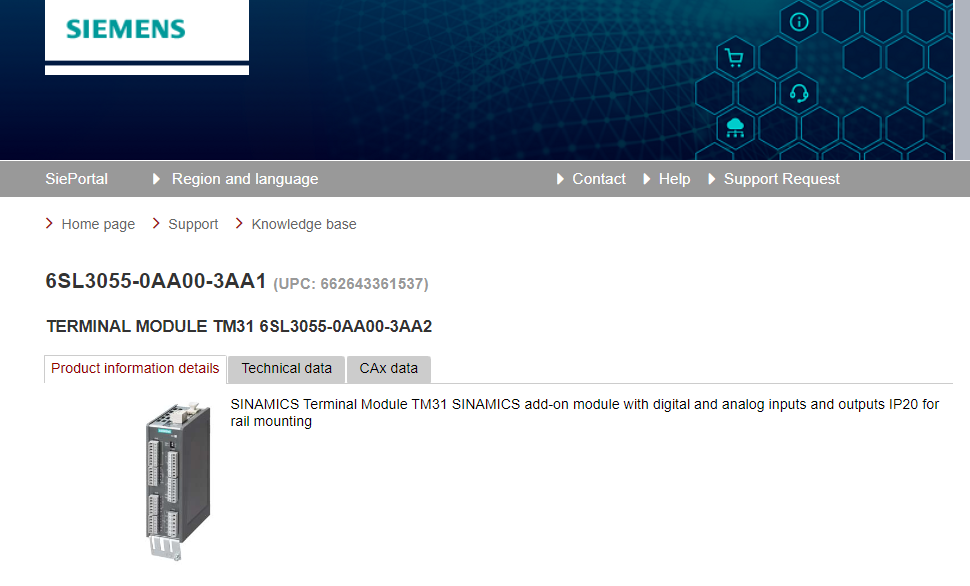Click the arrow icon before Contact
Screen dimensions: 970x586
point(560,179)
